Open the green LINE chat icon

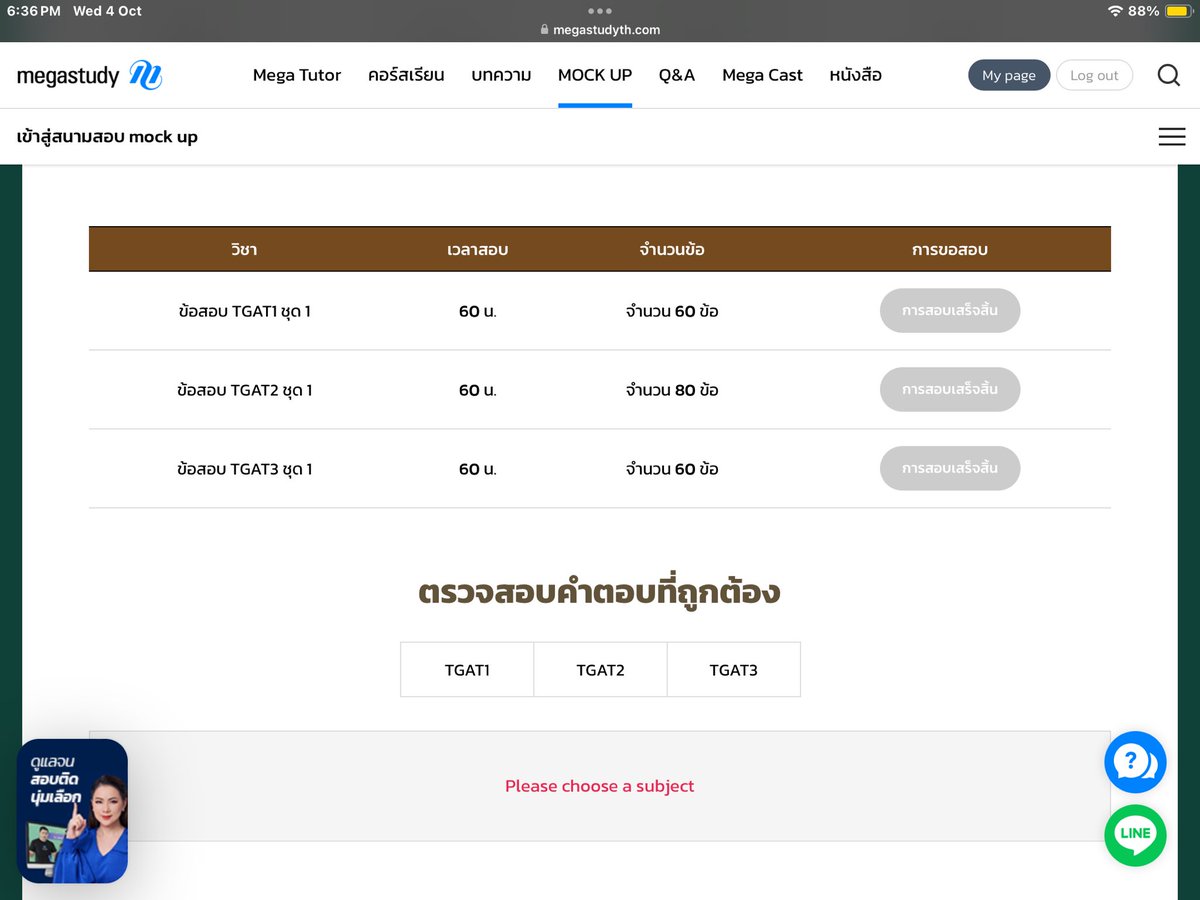[1135, 835]
